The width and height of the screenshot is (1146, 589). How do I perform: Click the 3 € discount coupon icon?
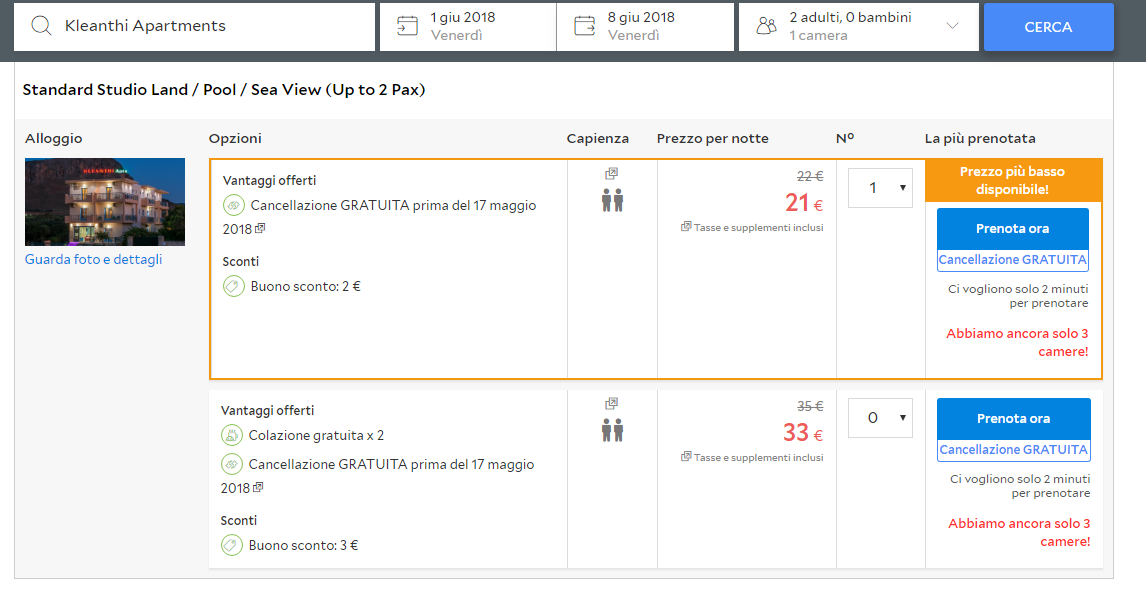pyautogui.click(x=232, y=545)
